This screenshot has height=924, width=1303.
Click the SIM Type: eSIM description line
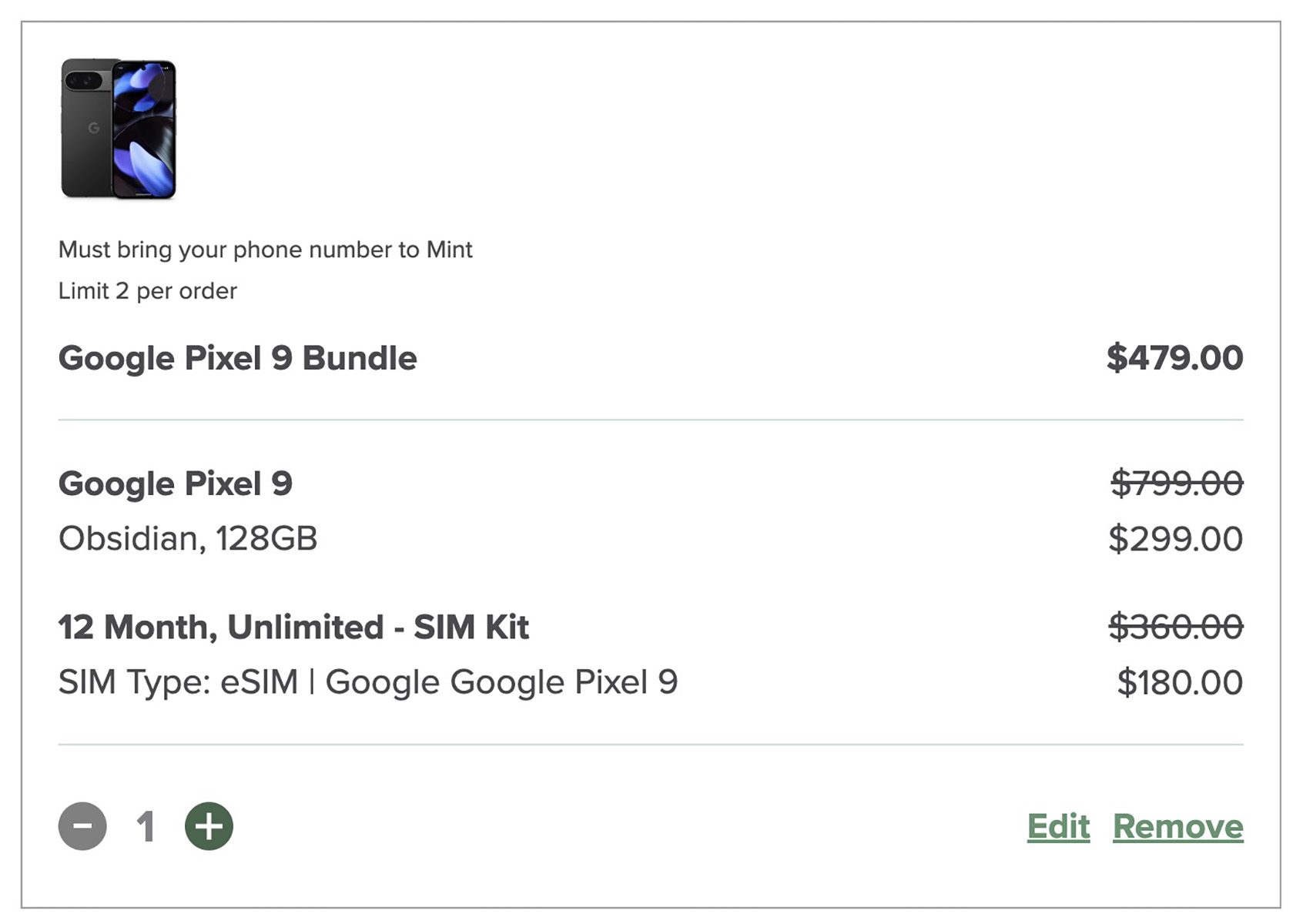coord(368,682)
